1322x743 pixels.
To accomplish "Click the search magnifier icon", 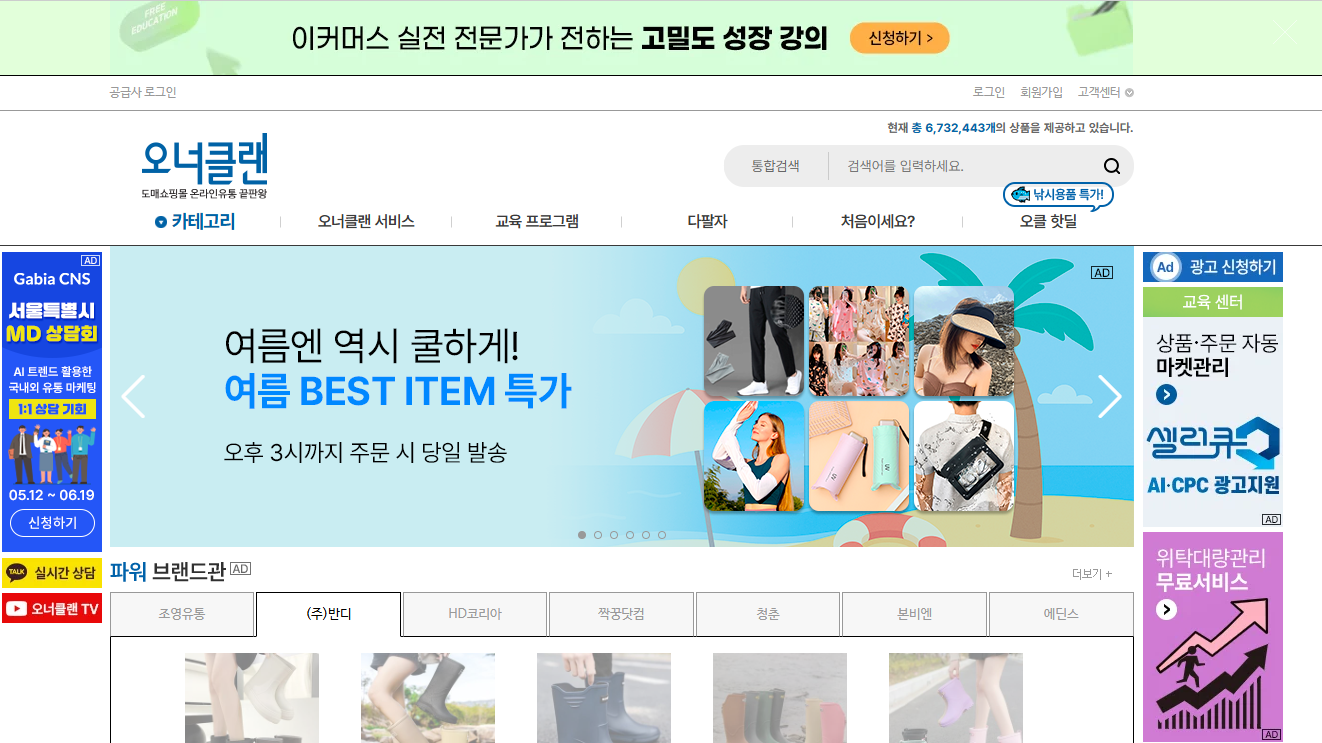I will (x=1112, y=166).
